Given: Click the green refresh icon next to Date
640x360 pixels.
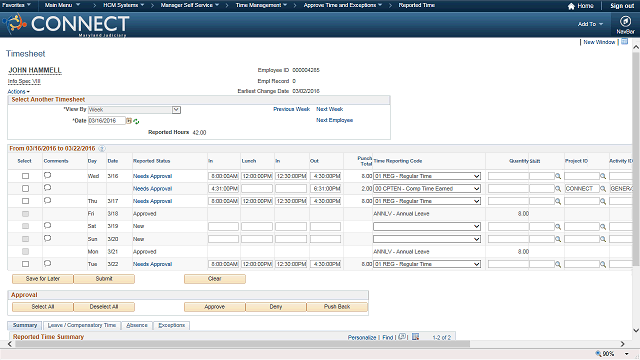Looking at the screenshot, I should tap(136, 121).
